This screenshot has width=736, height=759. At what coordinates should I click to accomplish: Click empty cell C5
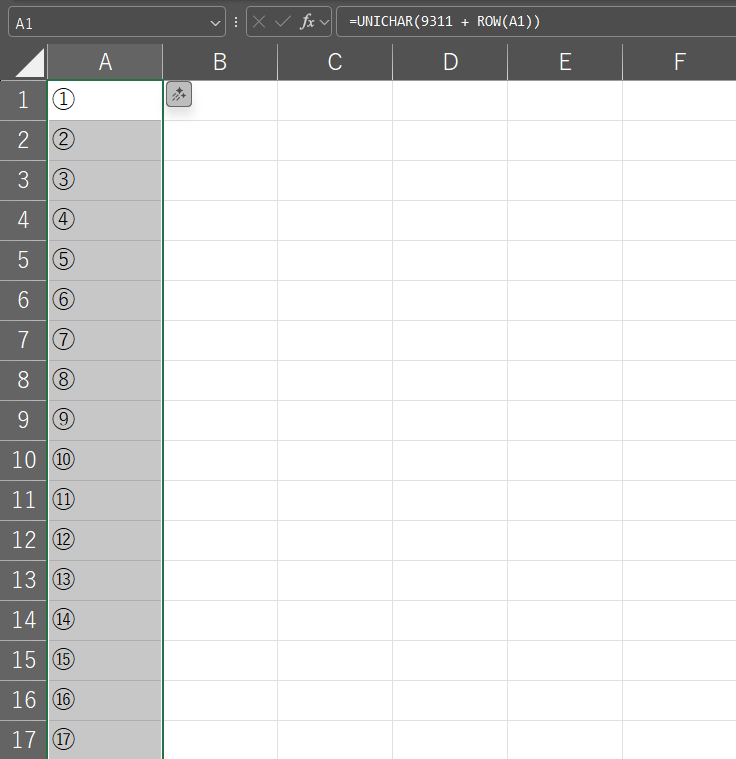click(x=335, y=260)
